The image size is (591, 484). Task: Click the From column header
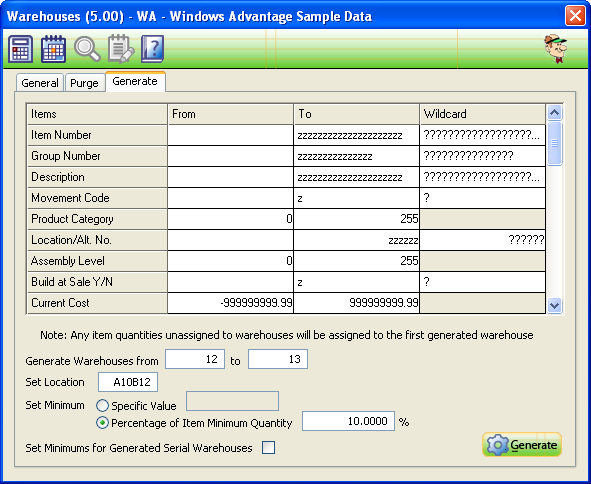pyautogui.click(x=230, y=114)
